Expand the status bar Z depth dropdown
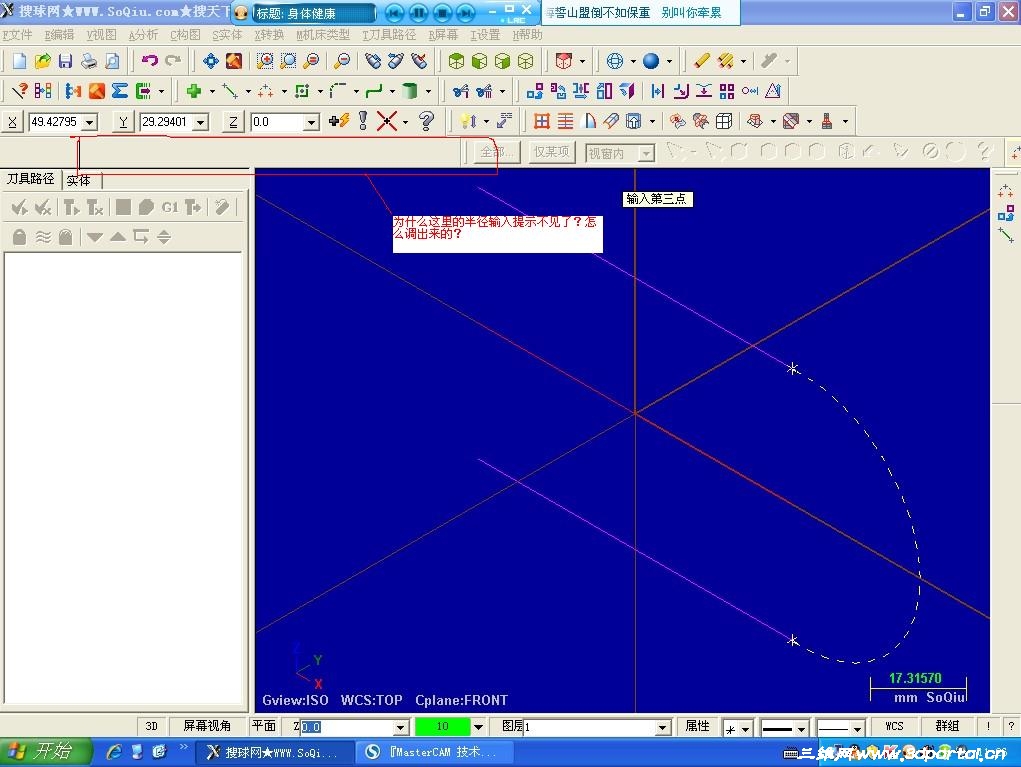This screenshot has width=1021, height=767. pos(400,727)
